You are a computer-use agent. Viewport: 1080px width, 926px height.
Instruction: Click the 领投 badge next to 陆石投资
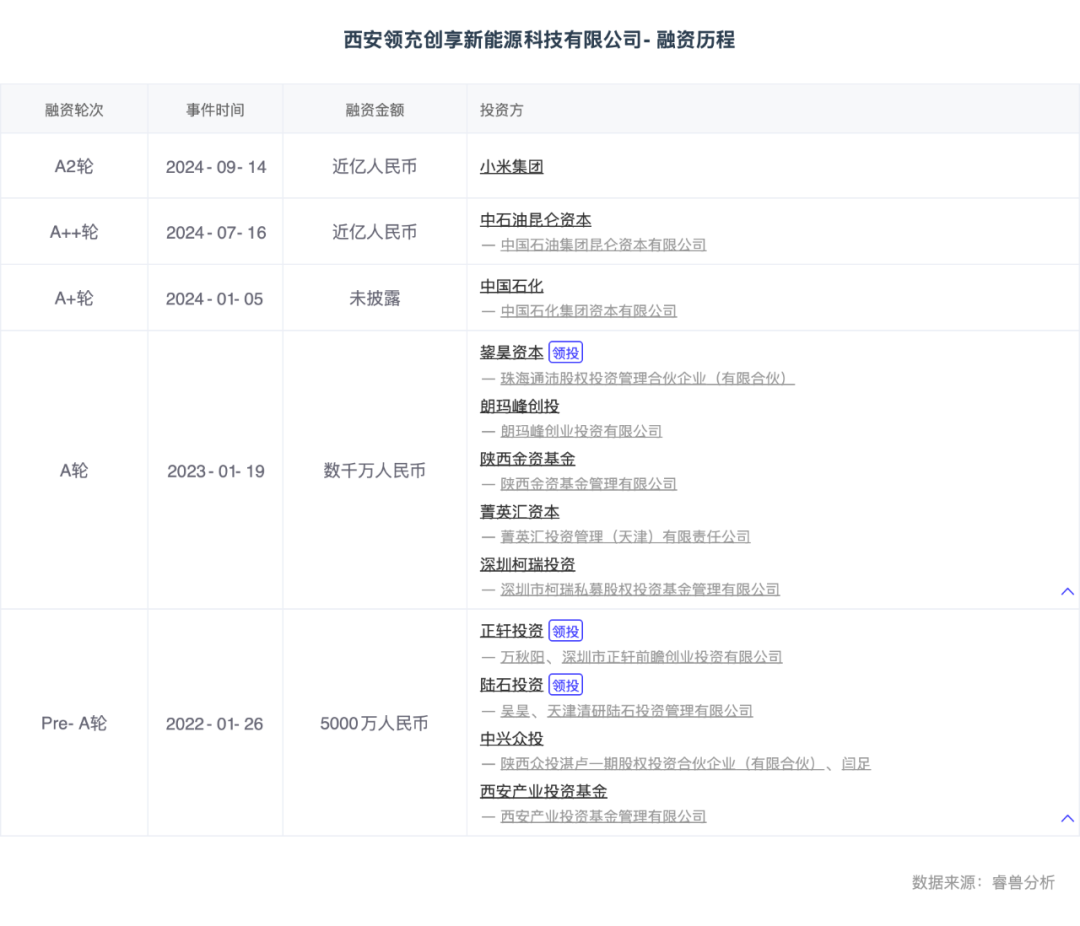[x=565, y=685]
